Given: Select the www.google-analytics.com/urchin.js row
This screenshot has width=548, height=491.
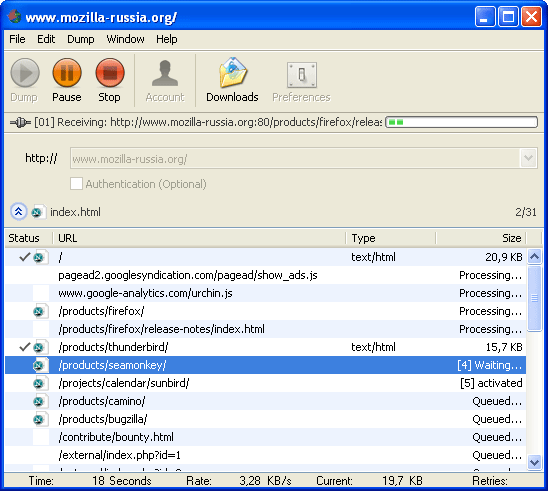Looking at the screenshot, I should click(266, 293).
